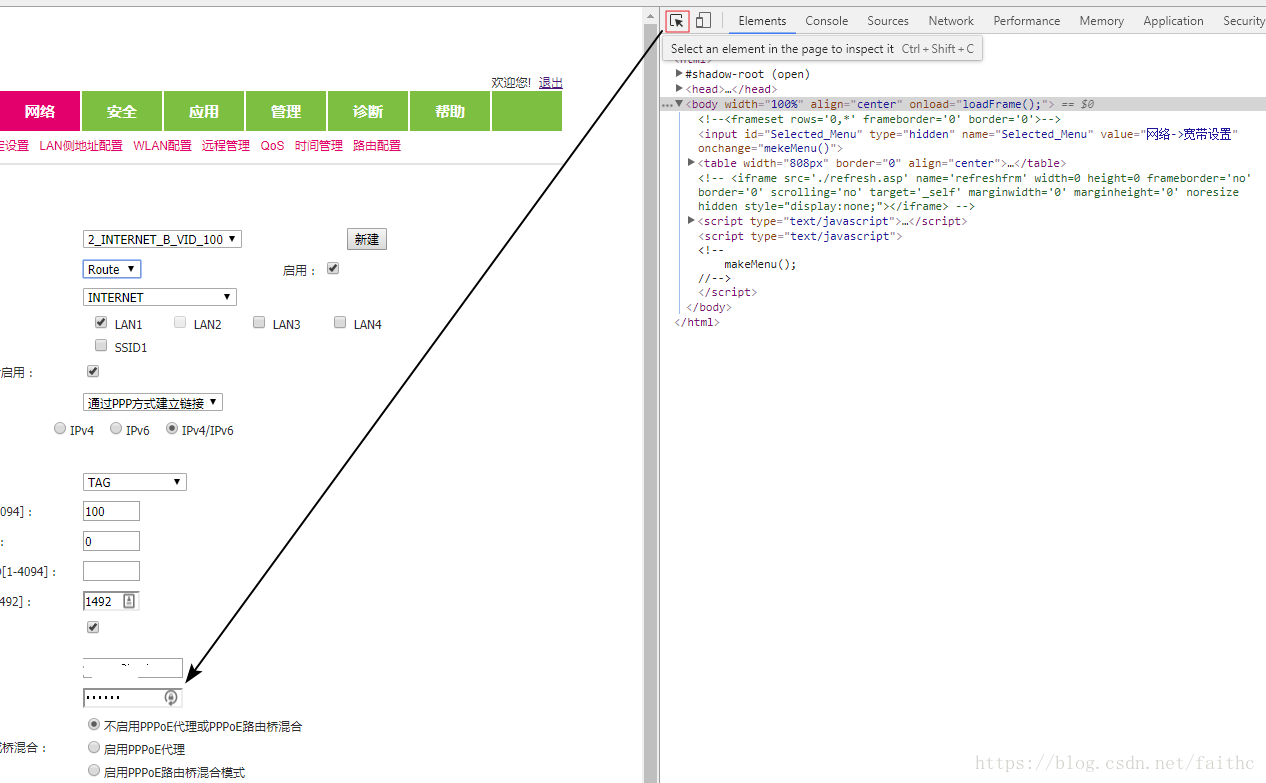This screenshot has width=1266, height=783.
Task: Toggle the LAN2 checkbox
Action: [x=180, y=323]
